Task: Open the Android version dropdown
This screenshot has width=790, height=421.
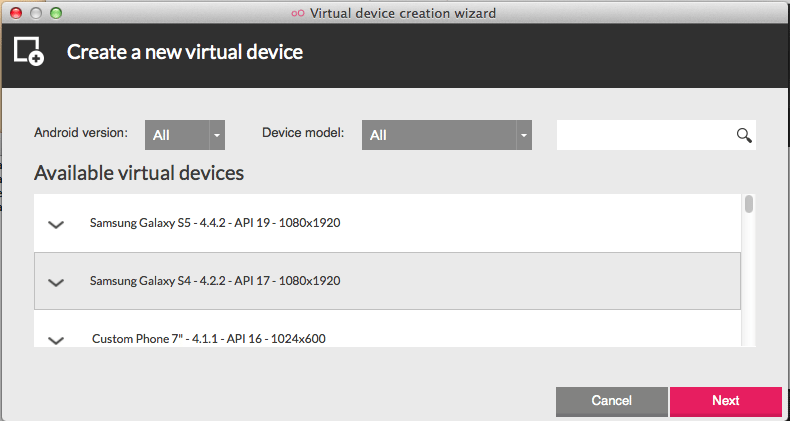Action: [x=185, y=135]
